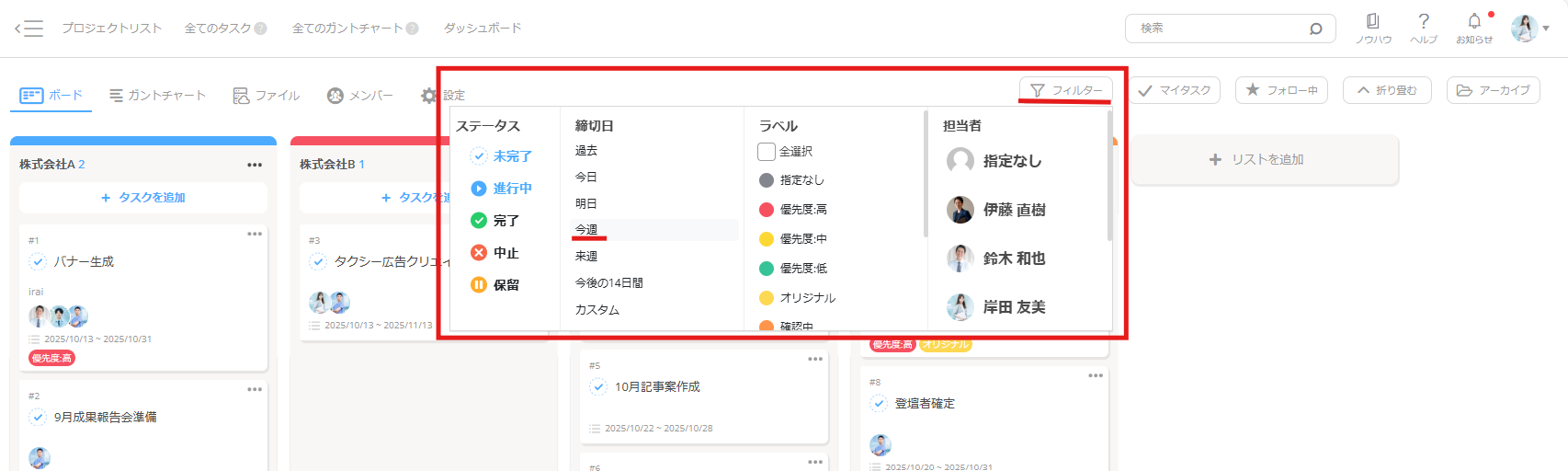Screen dimensions: 1568x471
Task: Click the マイタスク button
Action: (x=1176, y=90)
